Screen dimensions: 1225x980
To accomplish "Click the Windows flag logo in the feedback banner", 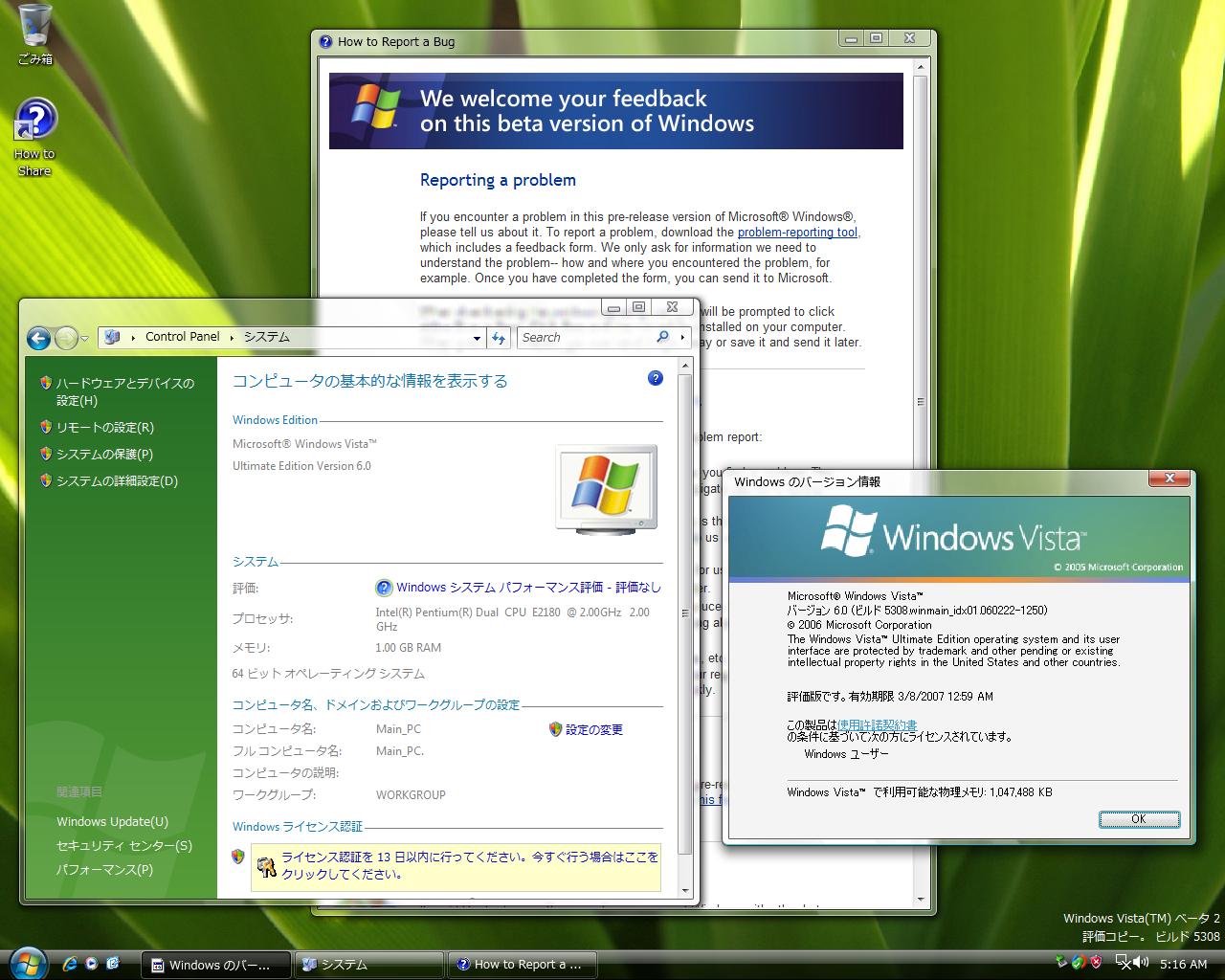I will (375, 107).
